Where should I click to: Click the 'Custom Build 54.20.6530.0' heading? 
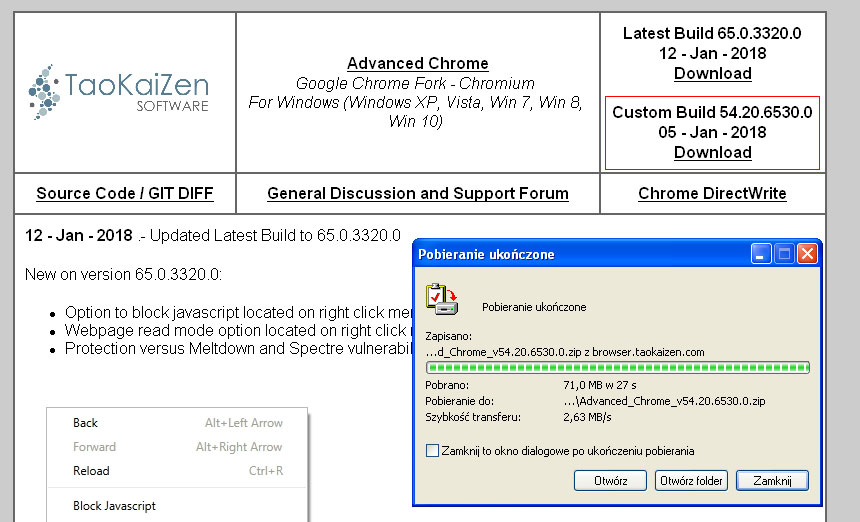(x=712, y=112)
